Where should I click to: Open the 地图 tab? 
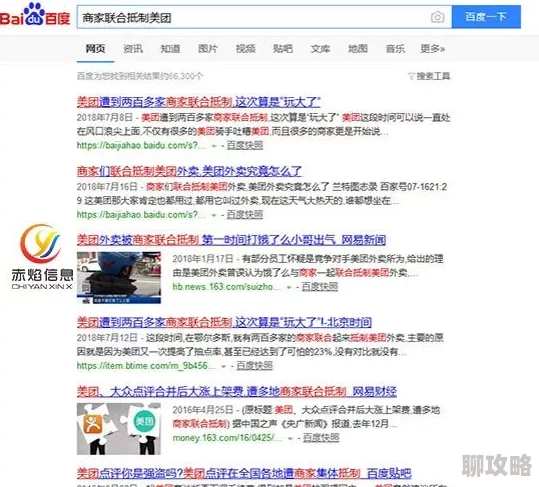click(358, 49)
